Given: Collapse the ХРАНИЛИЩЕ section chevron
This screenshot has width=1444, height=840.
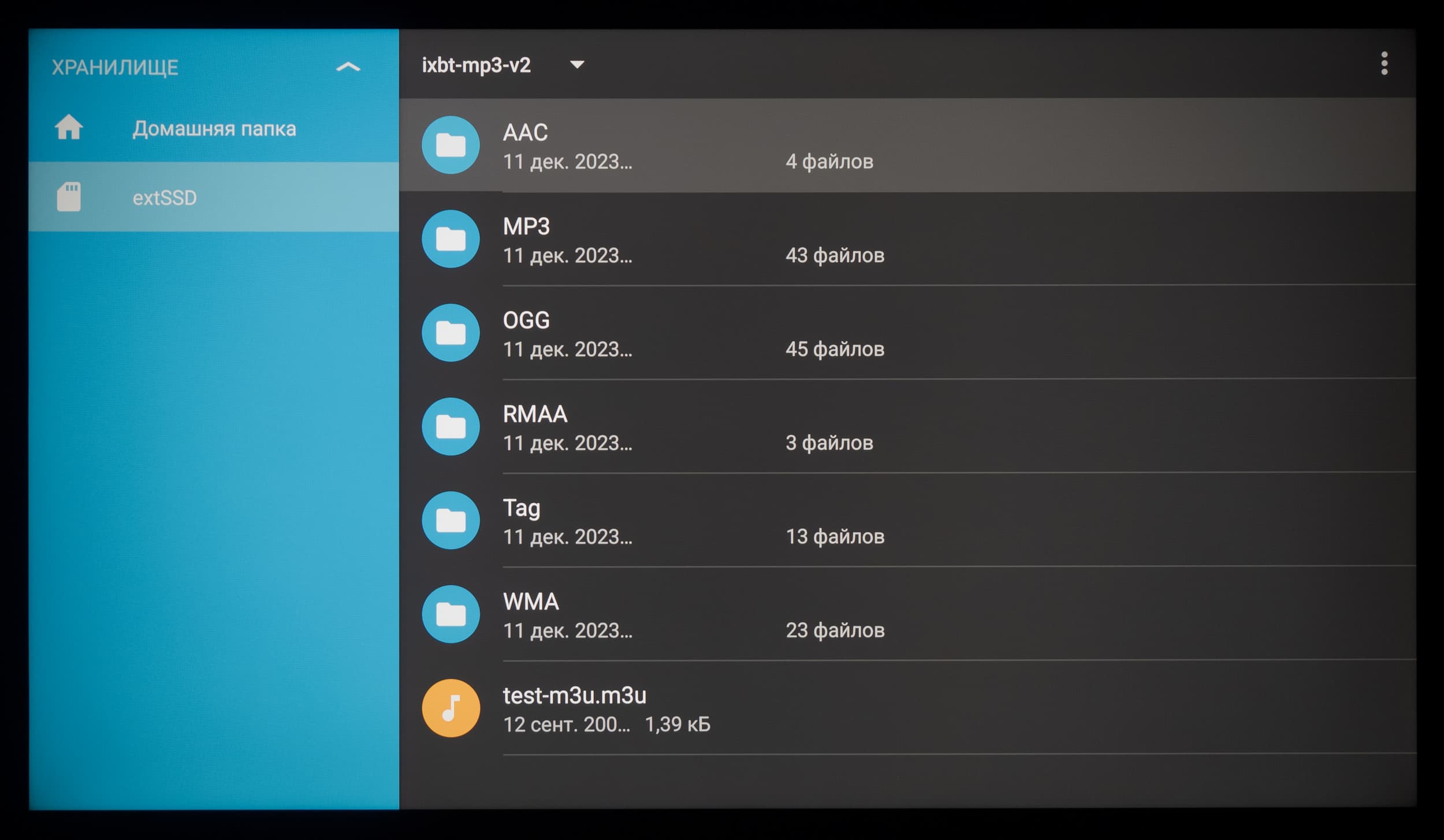Looking at the screenshot, I should click(348, 68).
